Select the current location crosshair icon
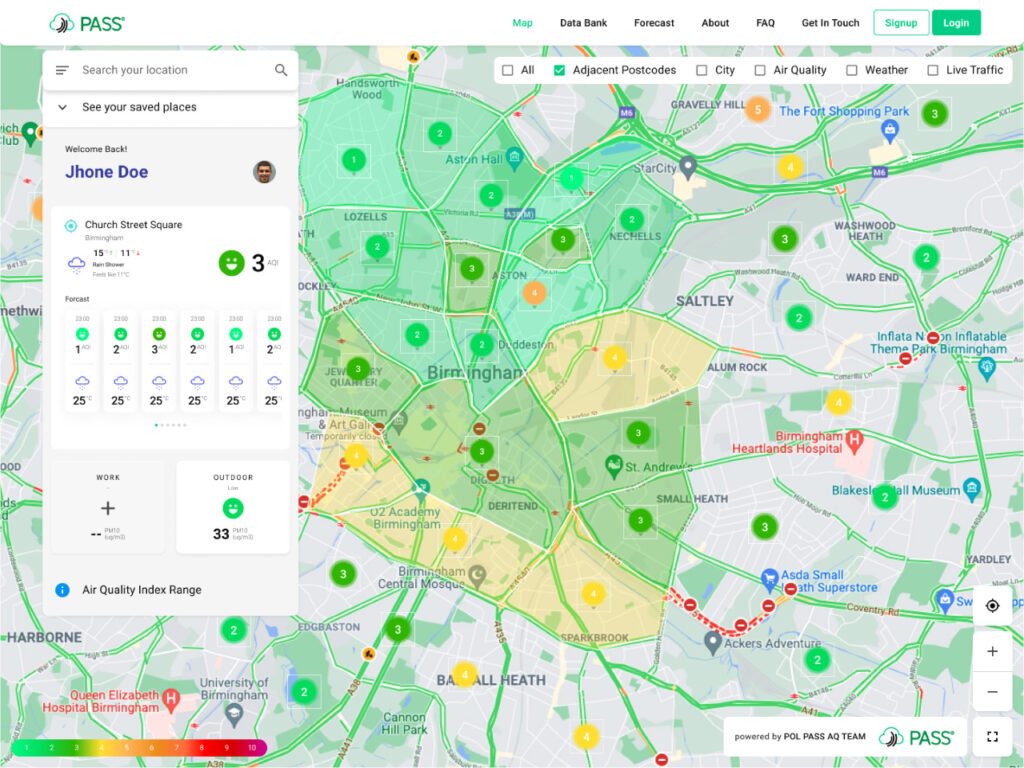The height and width of the screenshot is (768, 1024). [992, 605]
